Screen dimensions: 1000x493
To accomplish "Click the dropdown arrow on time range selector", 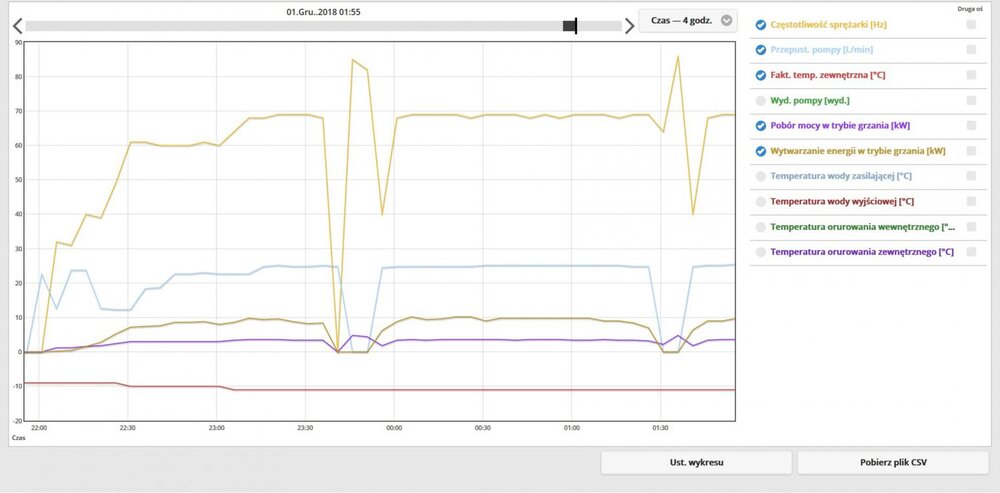I will (727, 20).
